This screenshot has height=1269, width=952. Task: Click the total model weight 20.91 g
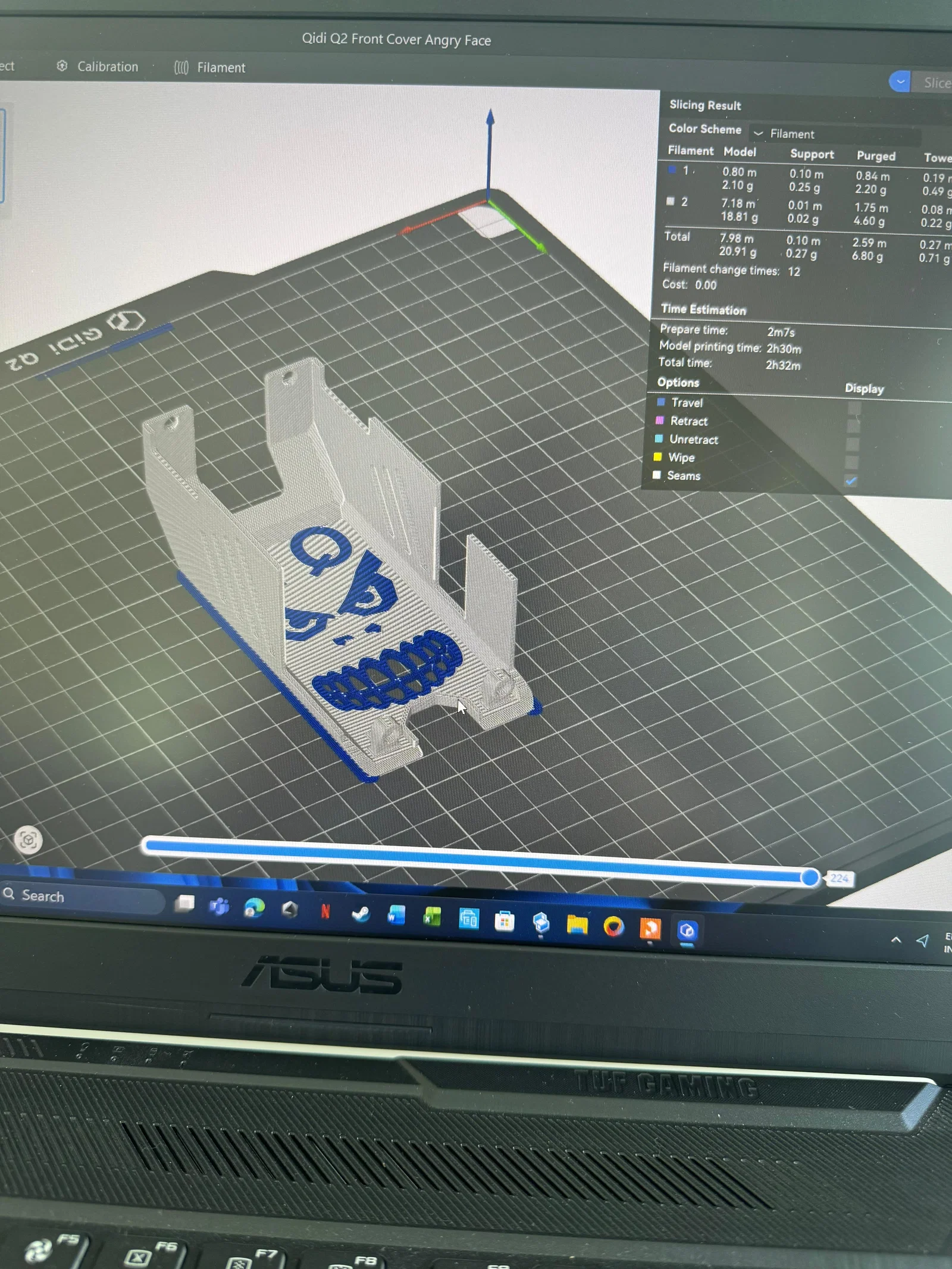737,252
